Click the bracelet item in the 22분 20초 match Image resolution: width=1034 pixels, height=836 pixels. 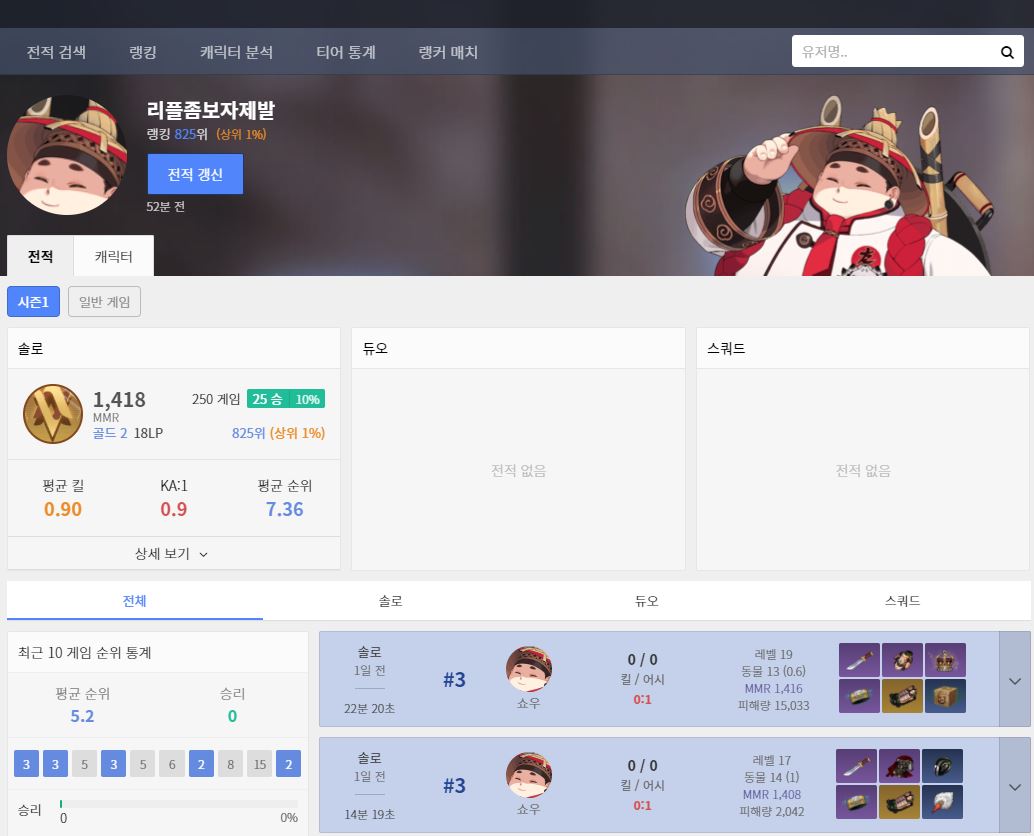coord(859,696)
